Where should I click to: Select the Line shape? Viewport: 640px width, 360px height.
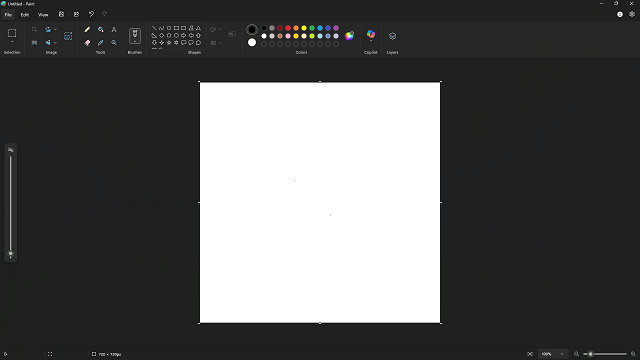point(154,28)
